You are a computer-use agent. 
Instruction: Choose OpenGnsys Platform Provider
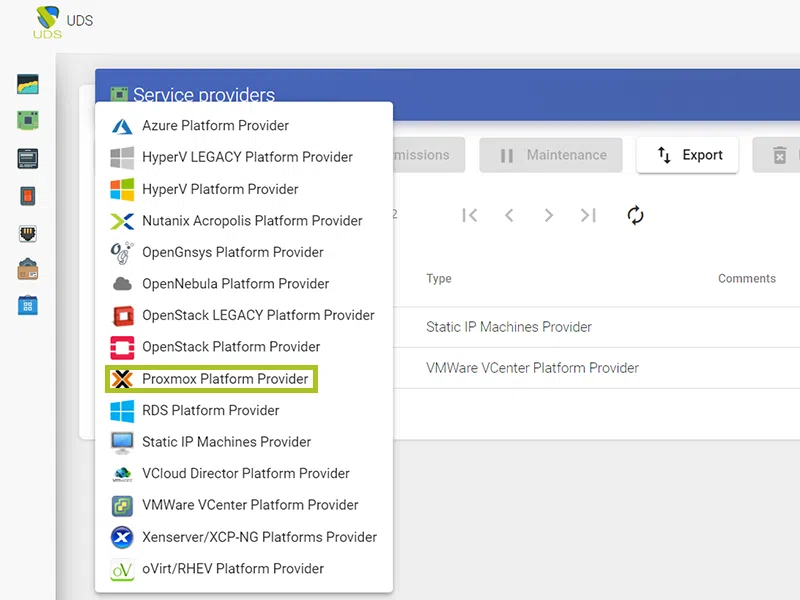(244, 253)
